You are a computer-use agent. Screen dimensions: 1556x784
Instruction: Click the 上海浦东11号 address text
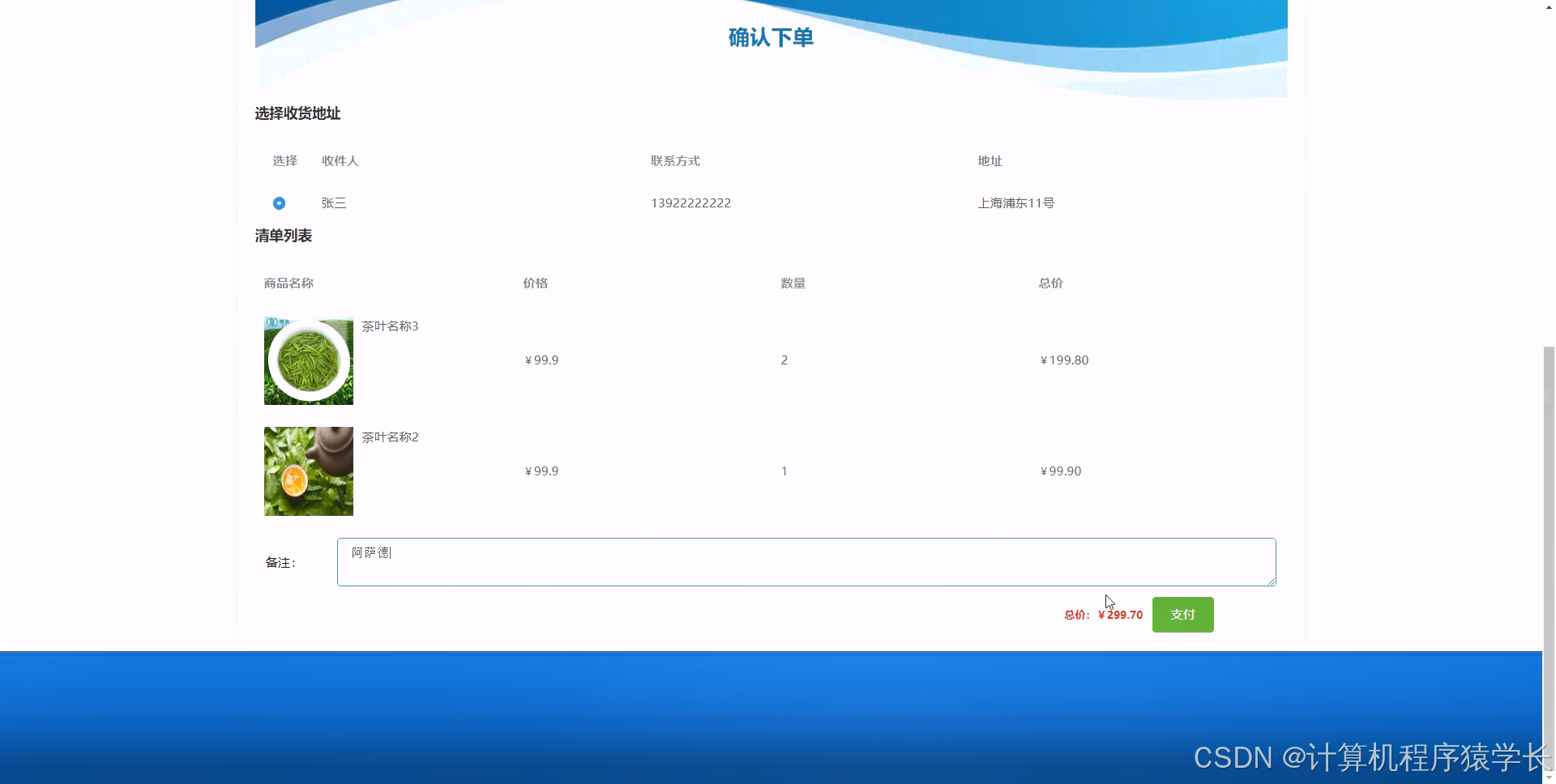[x=1015, y=202]
